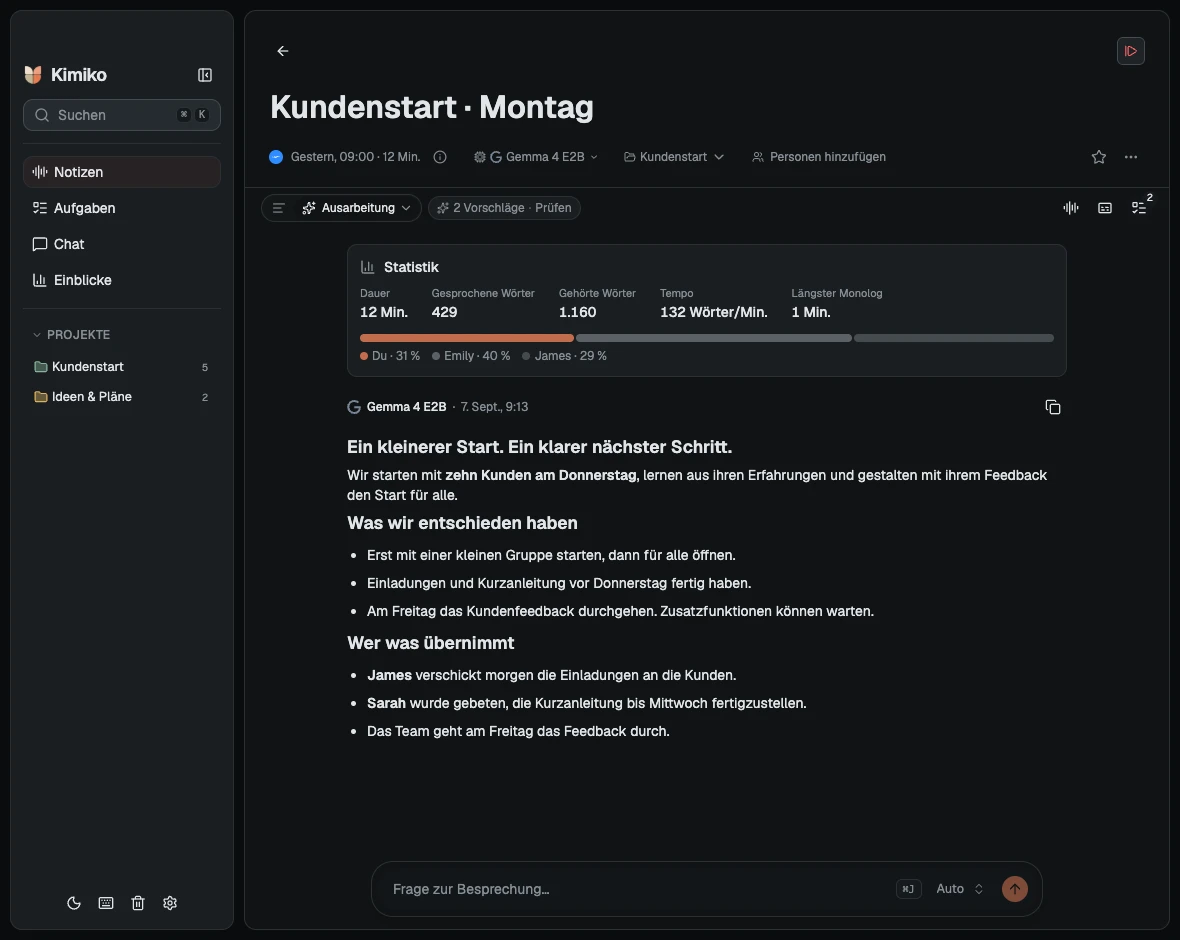
Task: Open the red recording panel icon
Action: point(1130,51)
